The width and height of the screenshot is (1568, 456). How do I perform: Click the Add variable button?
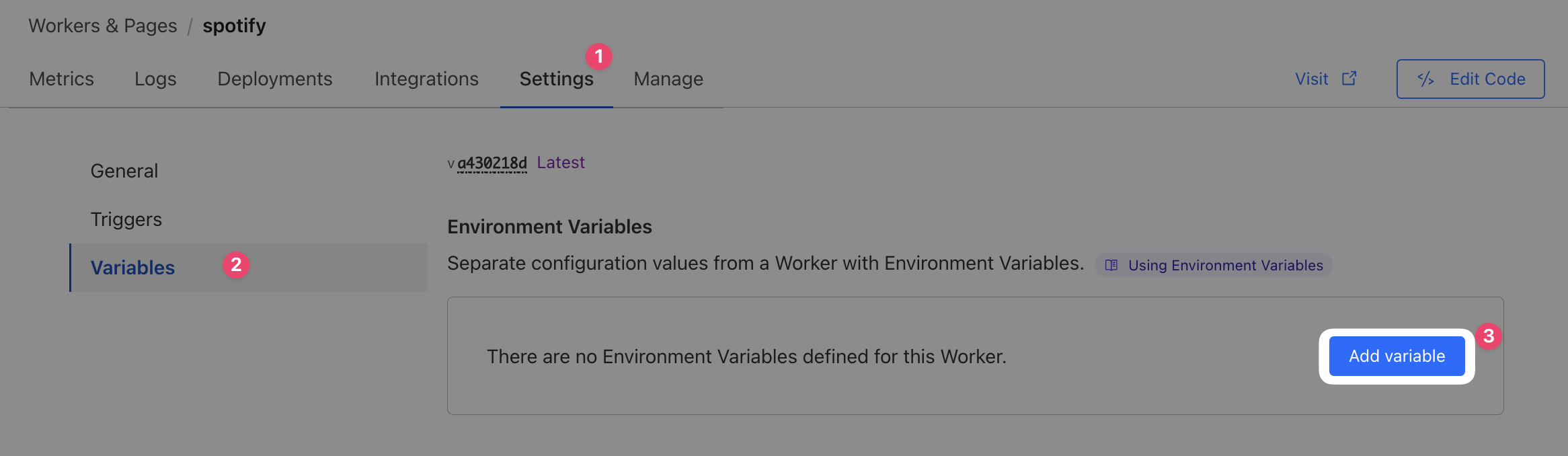pos(1397,356)
